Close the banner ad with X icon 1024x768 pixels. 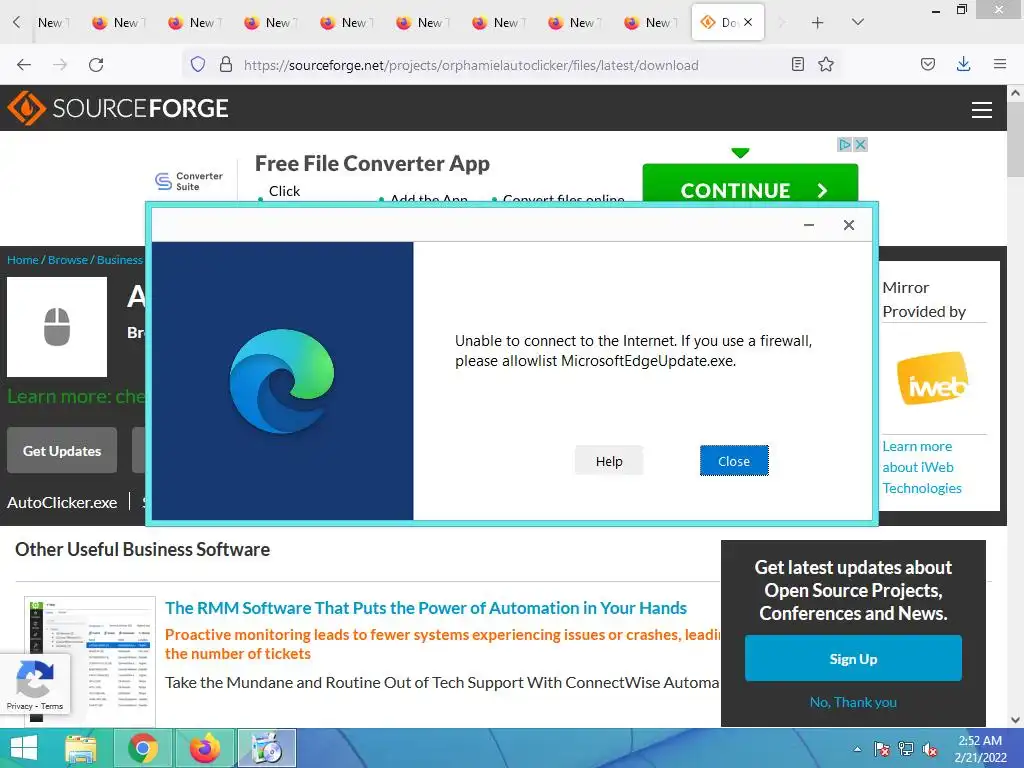[861, 144]
